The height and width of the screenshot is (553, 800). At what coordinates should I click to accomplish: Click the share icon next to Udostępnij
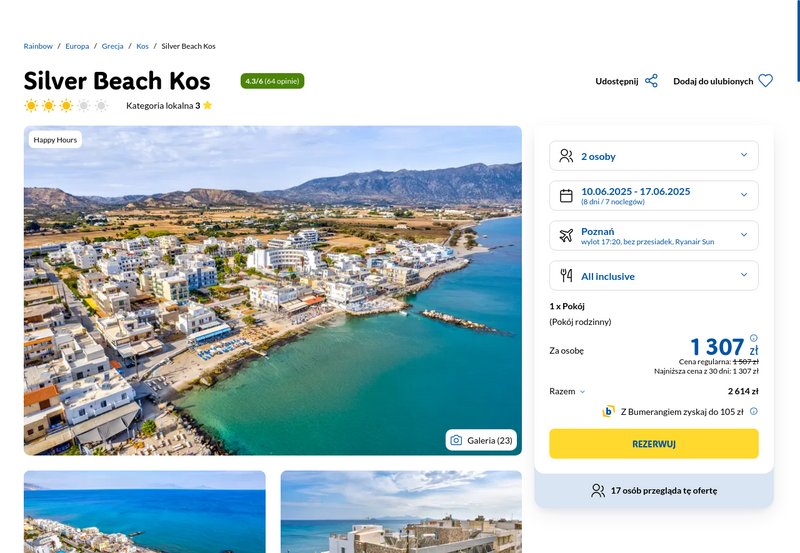651,81
